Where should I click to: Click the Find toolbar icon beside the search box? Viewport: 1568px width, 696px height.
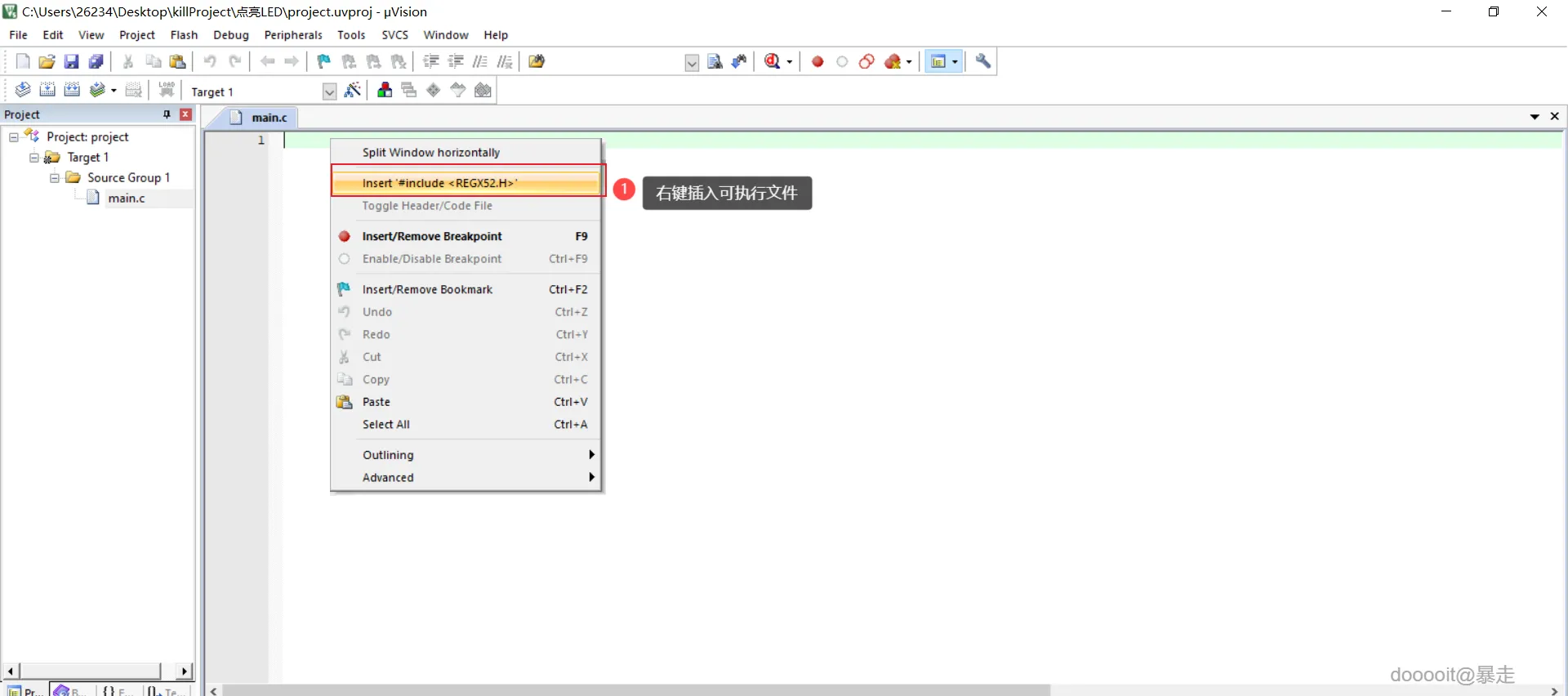tap(715, 61)
